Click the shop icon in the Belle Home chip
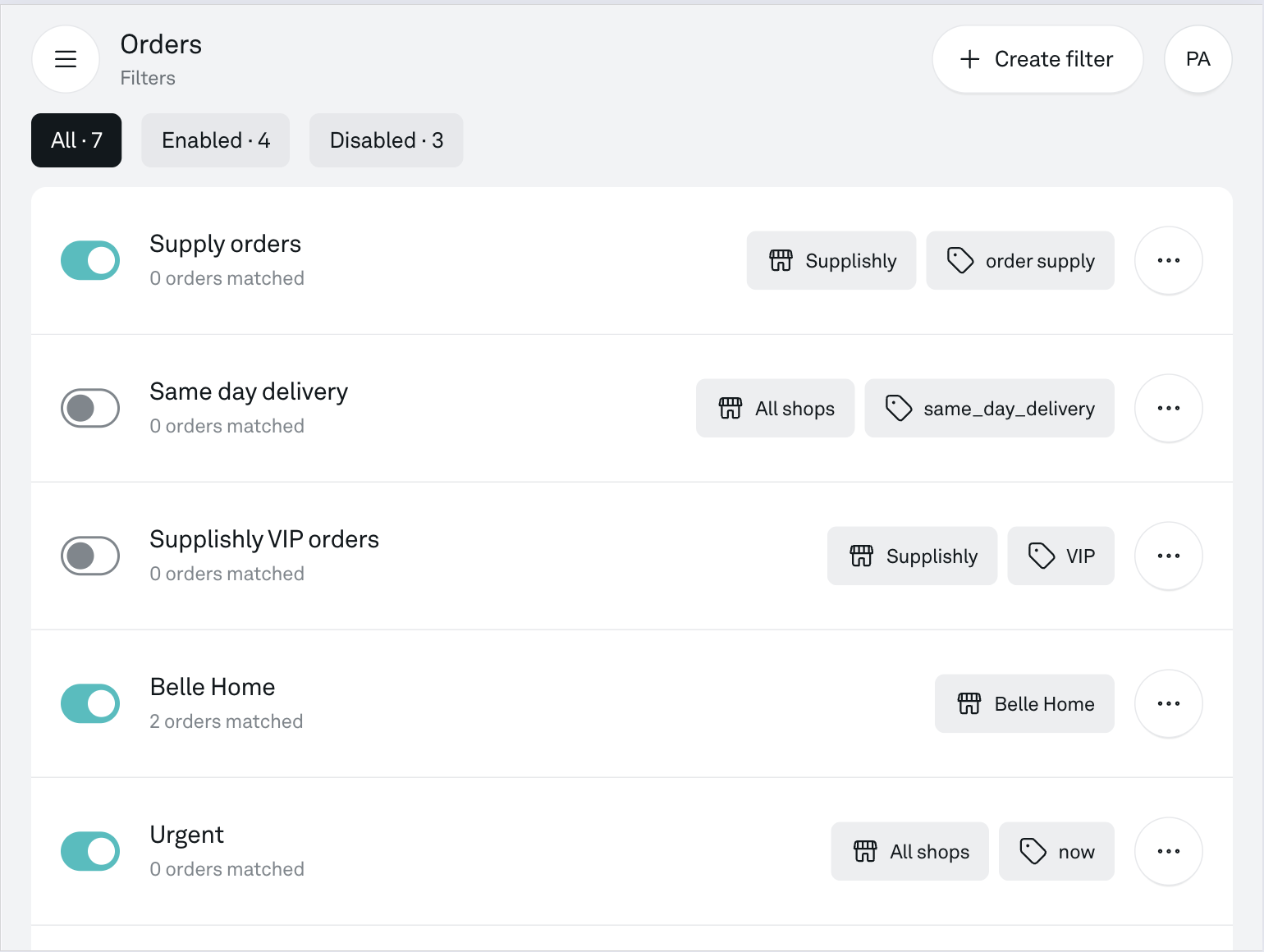 pos(969,703)
